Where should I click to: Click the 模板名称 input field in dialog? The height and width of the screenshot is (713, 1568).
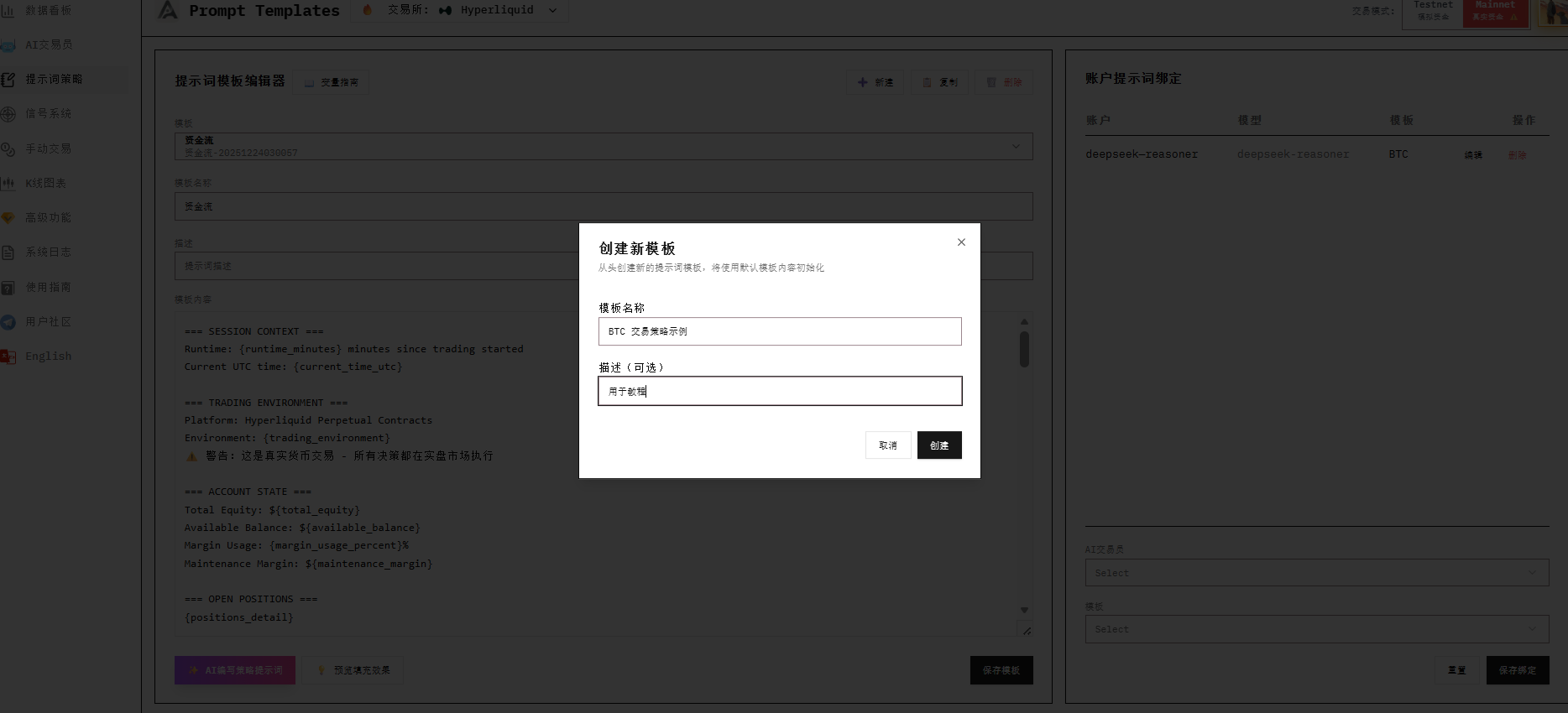(x=779, y=331)
